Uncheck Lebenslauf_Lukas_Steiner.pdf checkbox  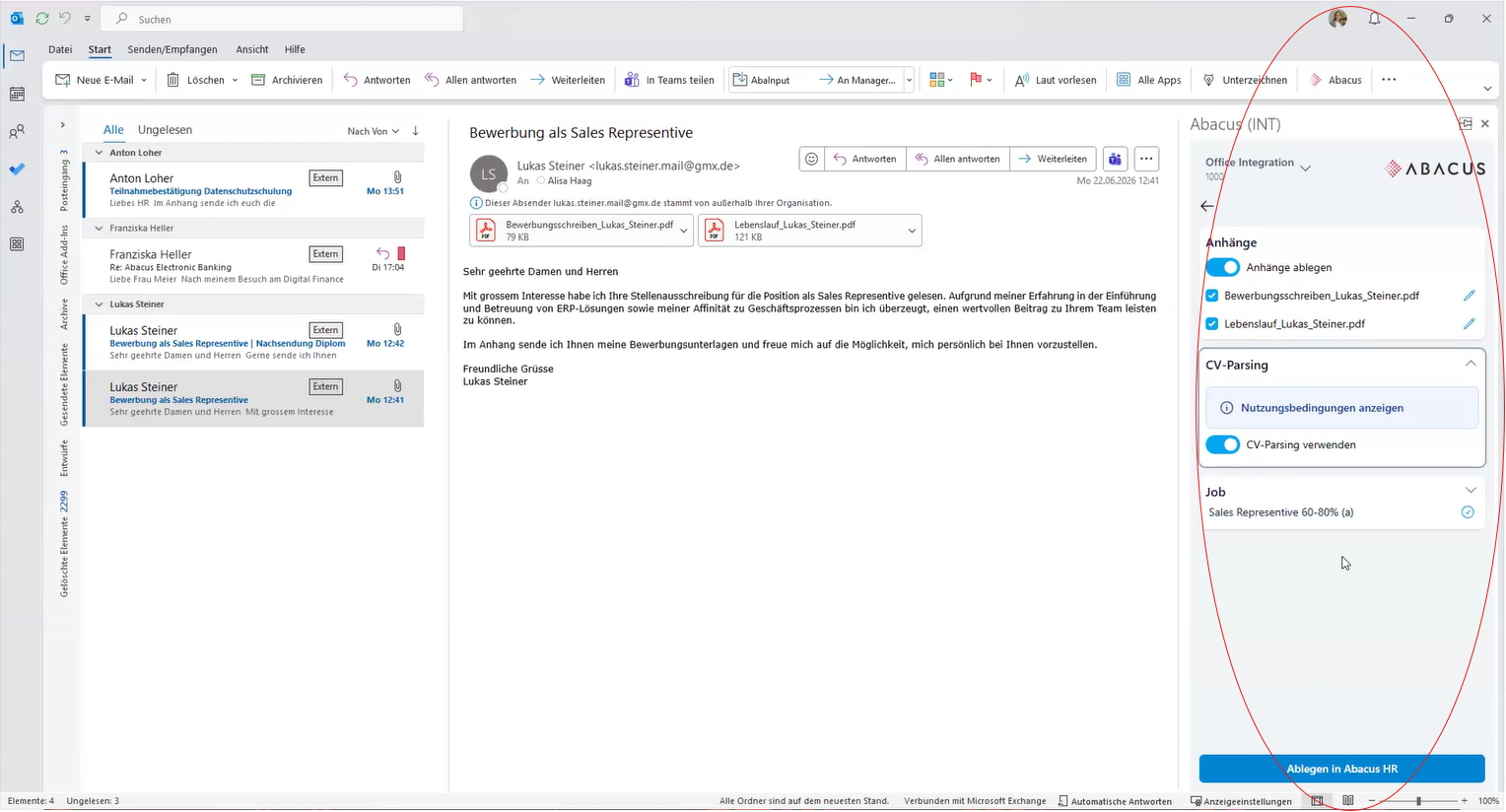point(1212,323)
